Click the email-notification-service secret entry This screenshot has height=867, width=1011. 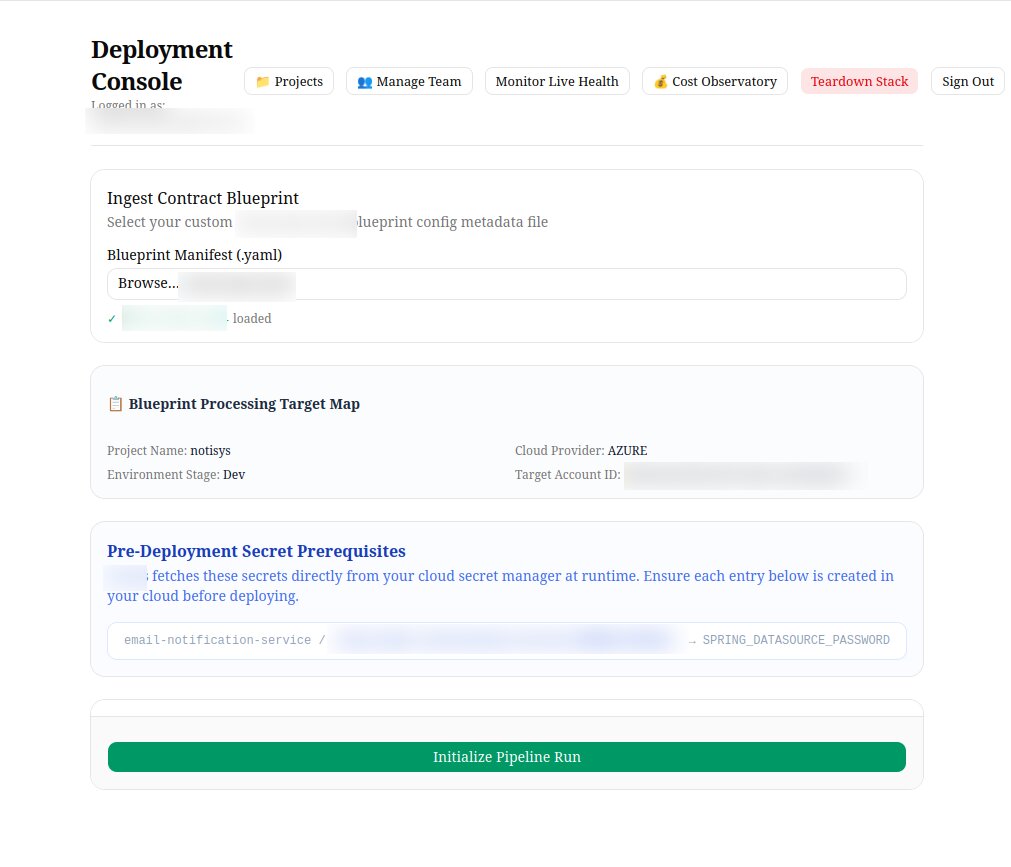pyautogui.click(x=507, y=641)
